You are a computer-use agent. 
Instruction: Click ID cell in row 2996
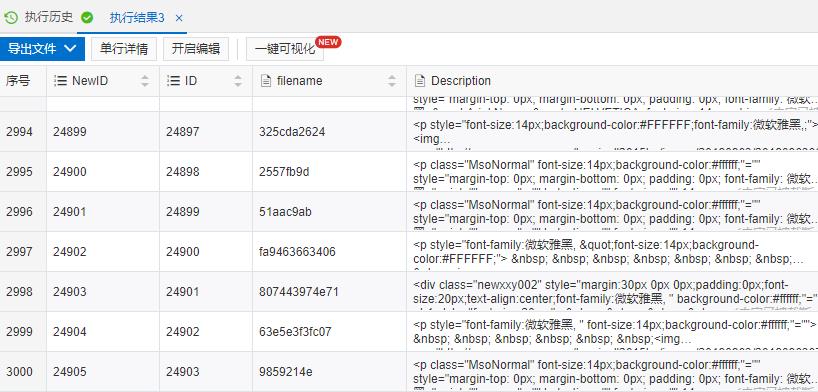[x=206, y=211]
